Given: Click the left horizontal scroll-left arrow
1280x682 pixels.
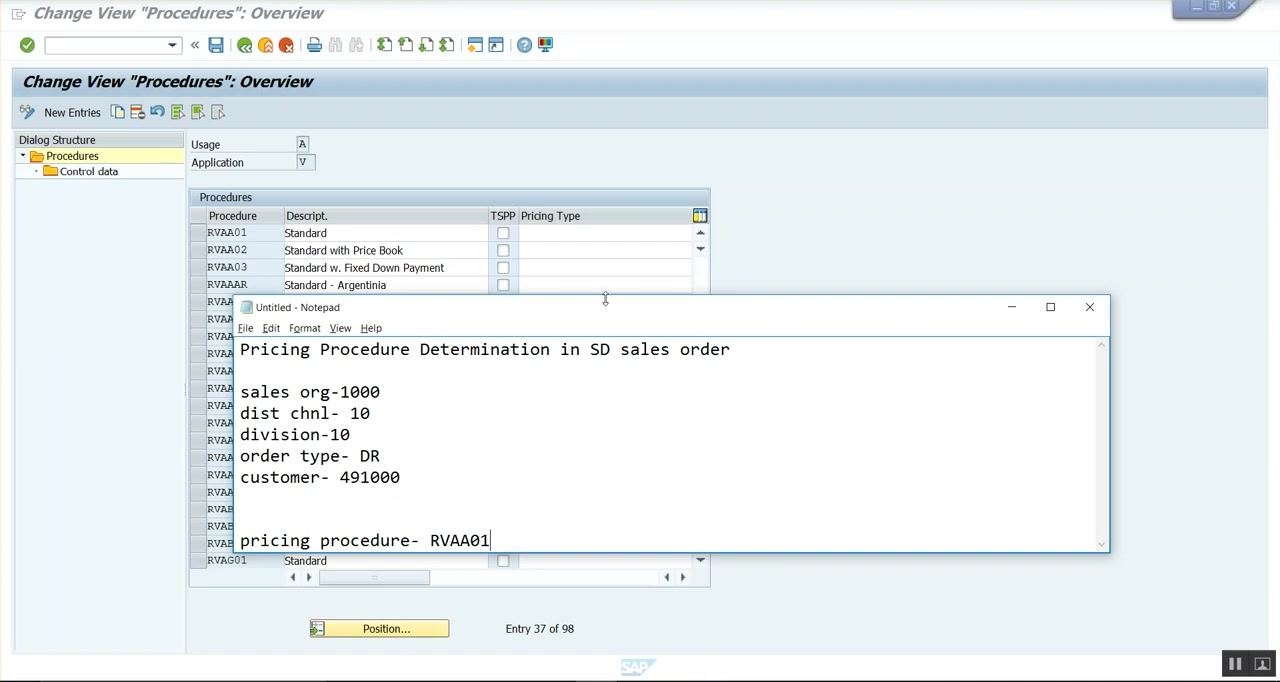Looking at the screenshot, I should (293, 577).
